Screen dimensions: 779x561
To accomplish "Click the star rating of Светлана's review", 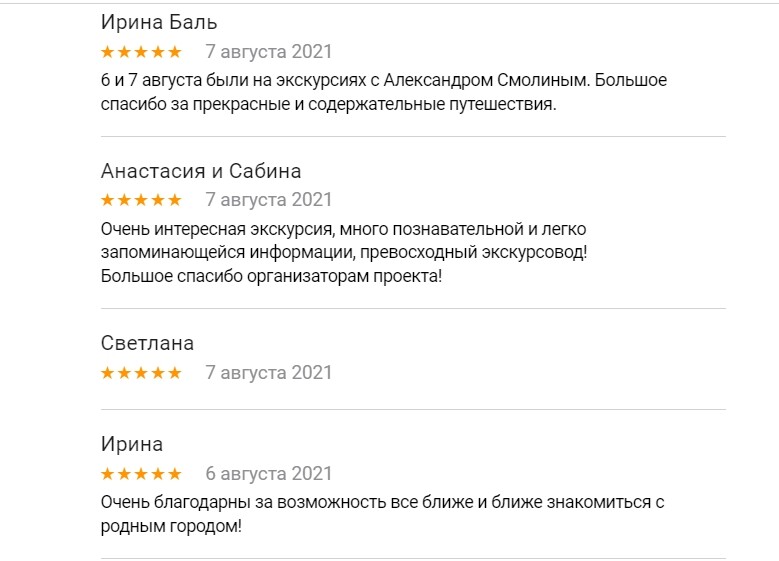I will coord(141,373).
